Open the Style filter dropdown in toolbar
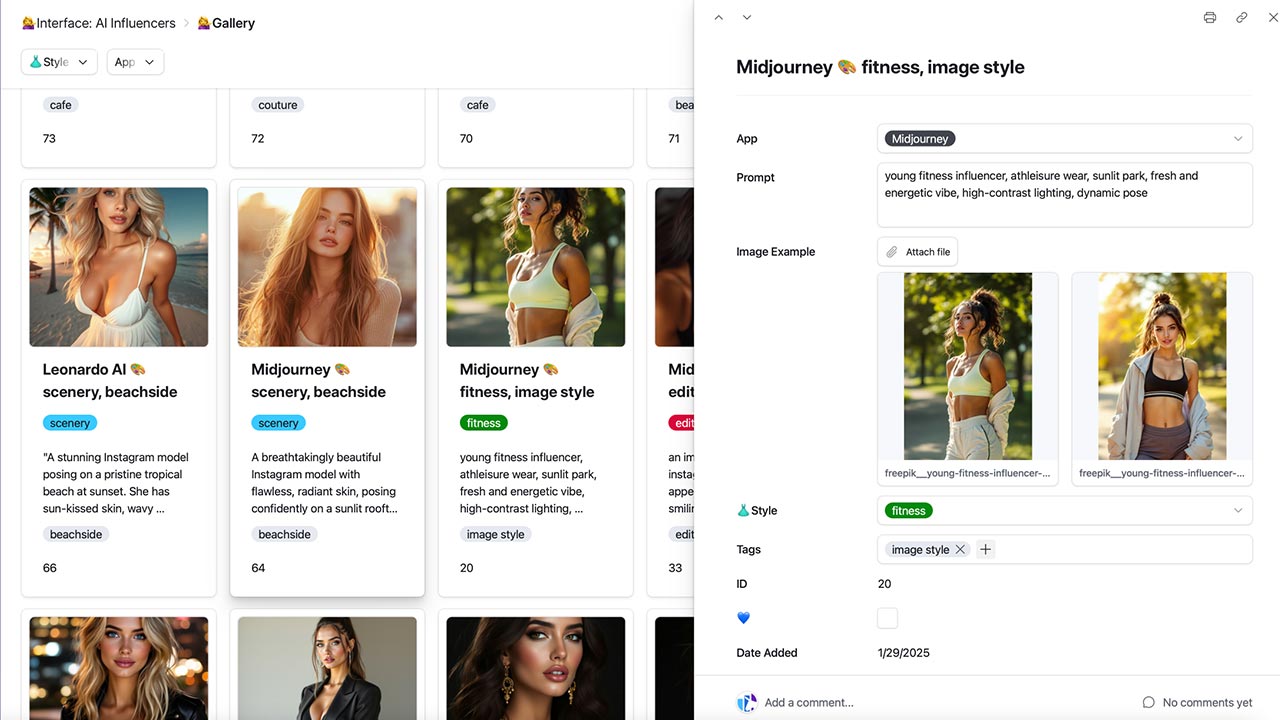The width and height of the screenshot is (1280, 720). [59, 62]
